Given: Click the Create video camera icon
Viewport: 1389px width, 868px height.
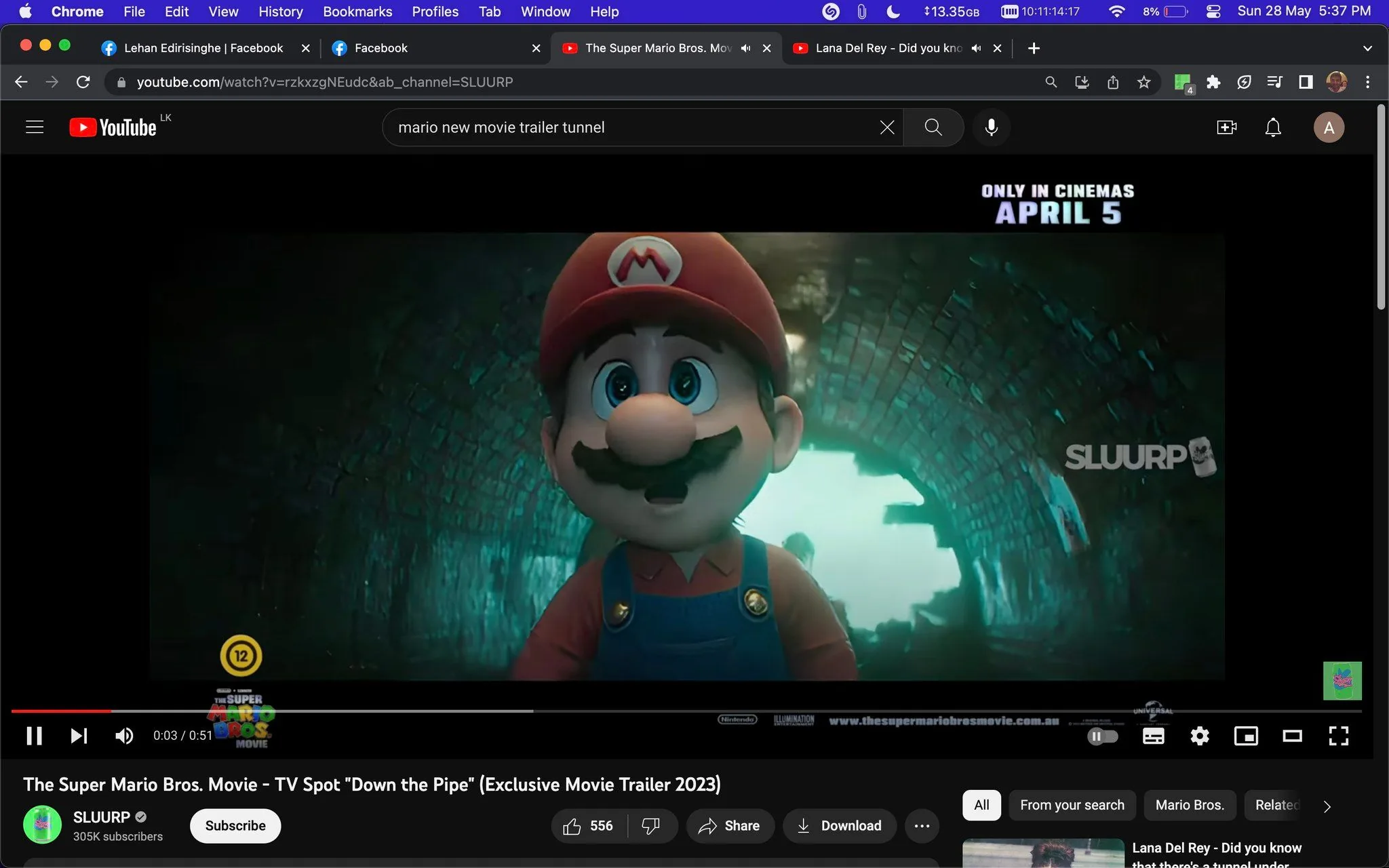Looking at the screenshot, I should click(1225, 127).
